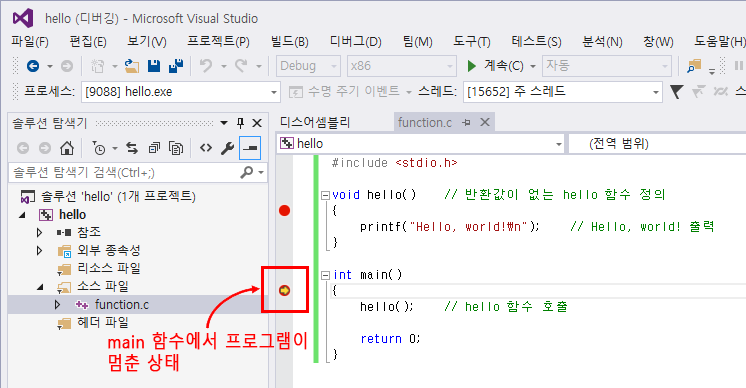Click Solution Explorer Back arrow icon
The image size is (746, 388).
pyautogui.click(x=23, y=148)
